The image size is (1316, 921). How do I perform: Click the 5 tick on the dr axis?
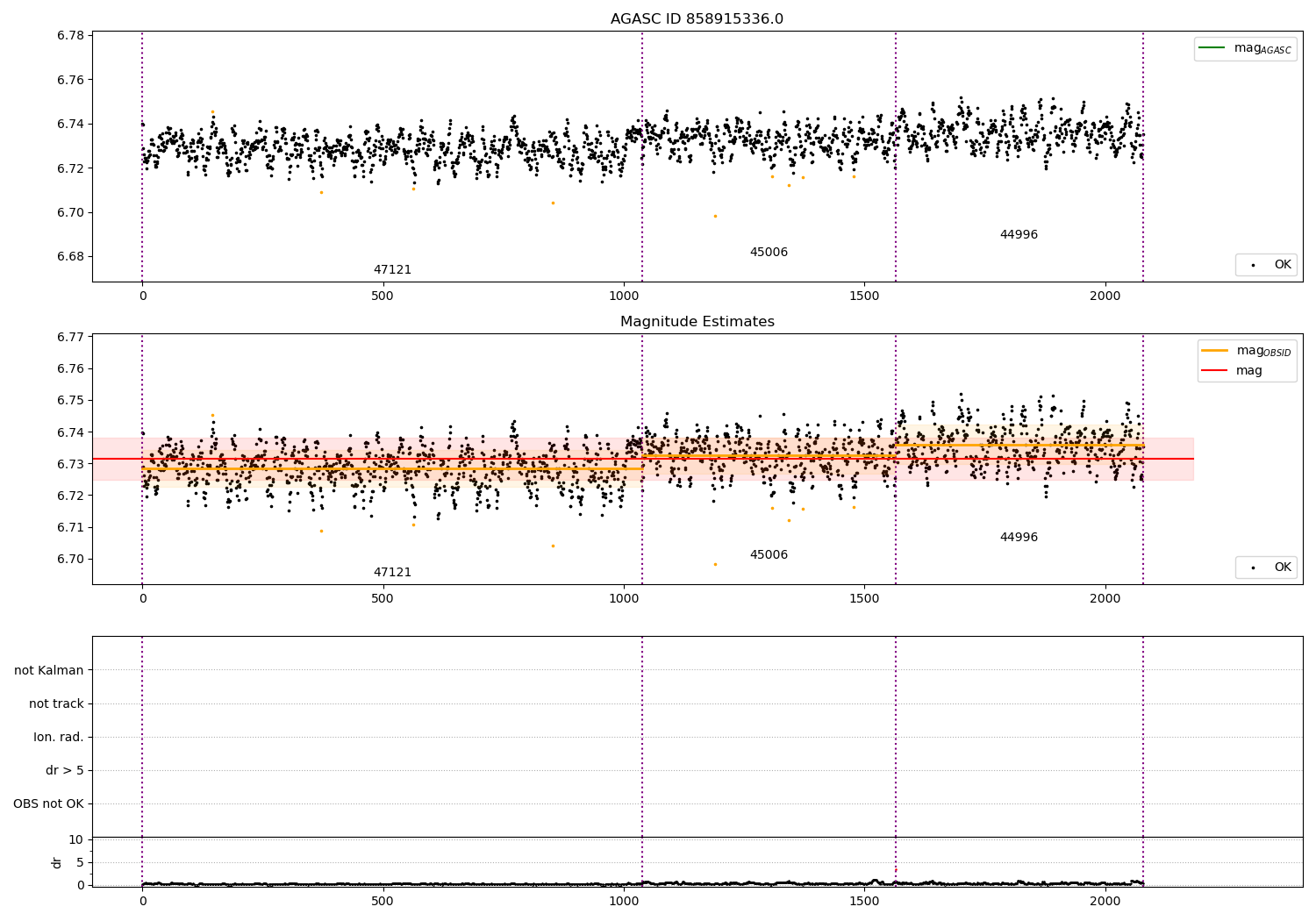click(x=81, y=862)
